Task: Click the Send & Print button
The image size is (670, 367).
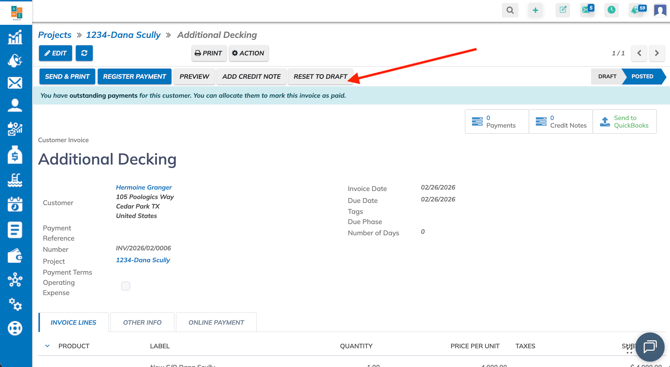Action: 67,76
